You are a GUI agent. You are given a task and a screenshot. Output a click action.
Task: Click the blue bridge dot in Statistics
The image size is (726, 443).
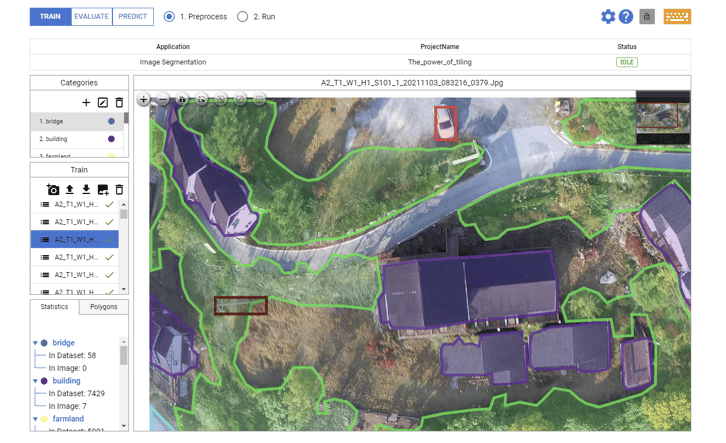44,343
